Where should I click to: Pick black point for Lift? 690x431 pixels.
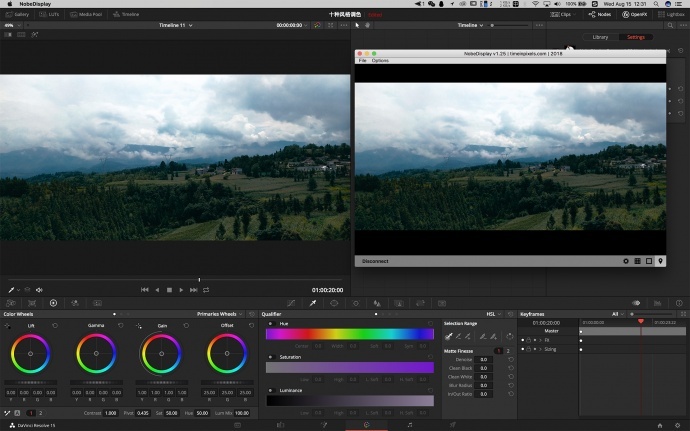point(7,326)
